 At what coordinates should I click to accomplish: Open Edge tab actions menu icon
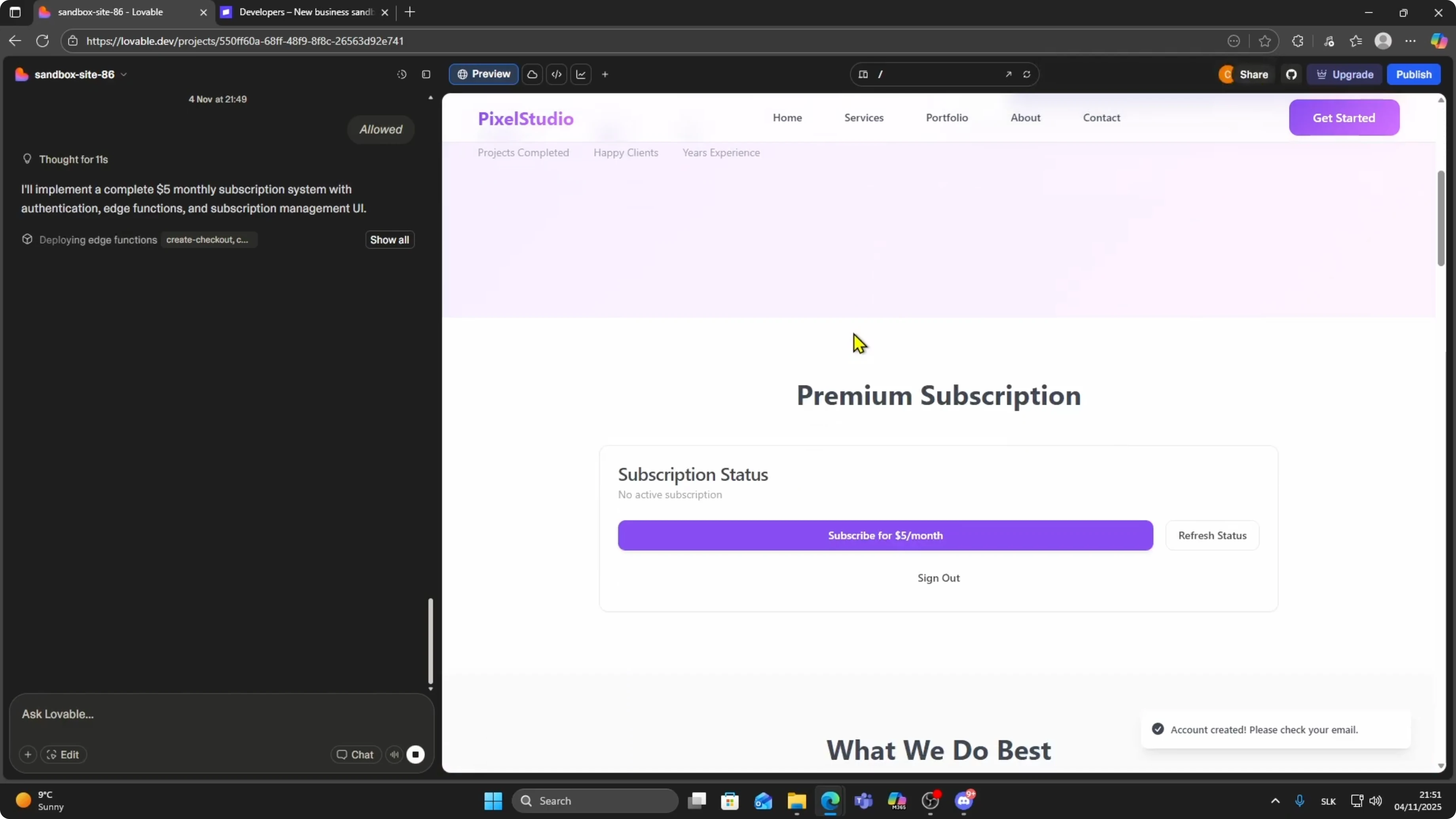[15, 12]
